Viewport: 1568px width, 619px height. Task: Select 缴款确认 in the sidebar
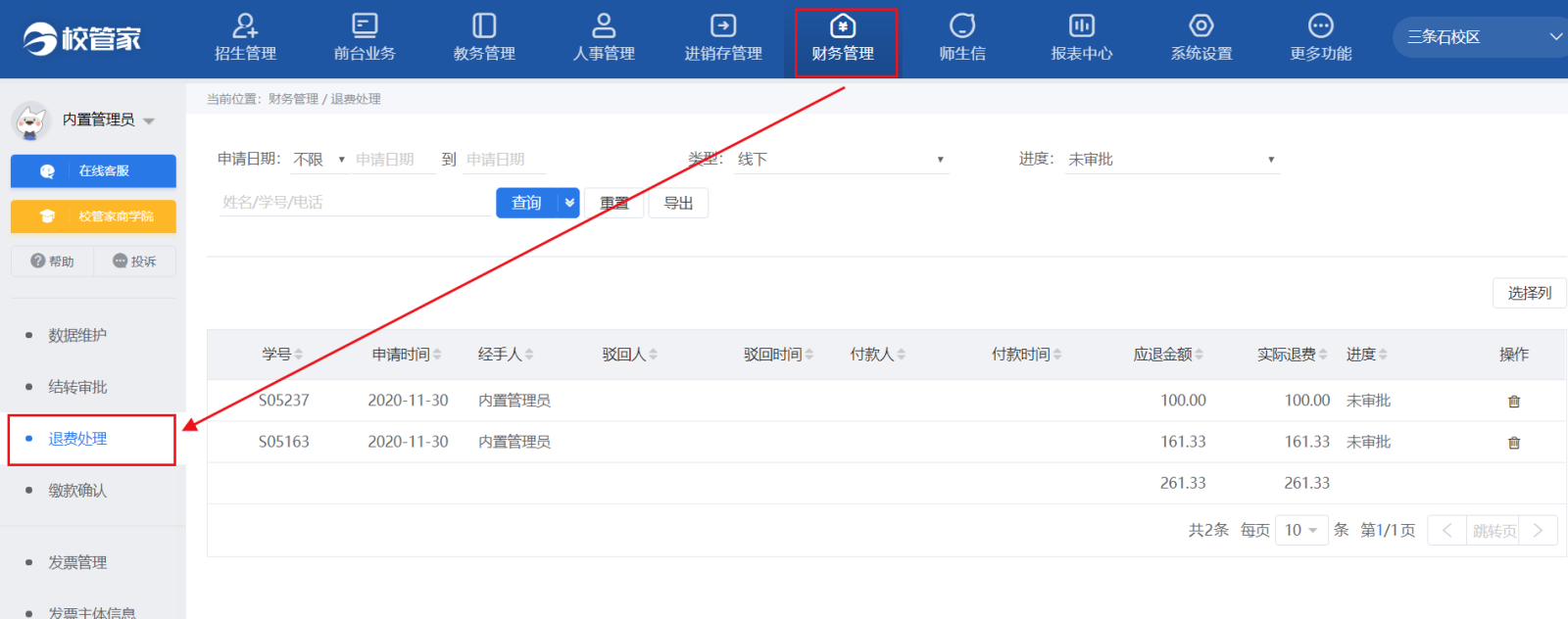(x=77, y=491)
